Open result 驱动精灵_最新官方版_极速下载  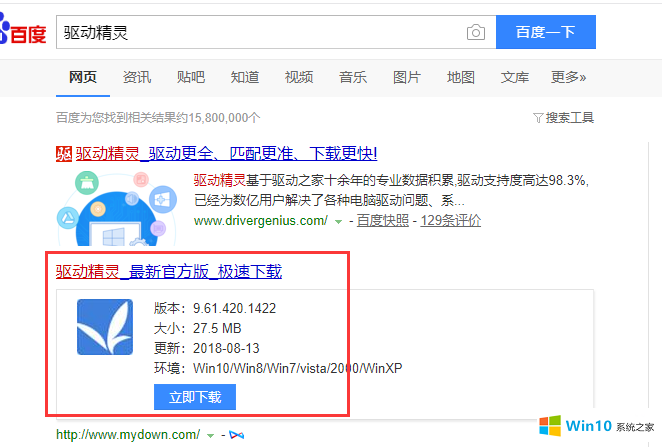click(169, 271)
